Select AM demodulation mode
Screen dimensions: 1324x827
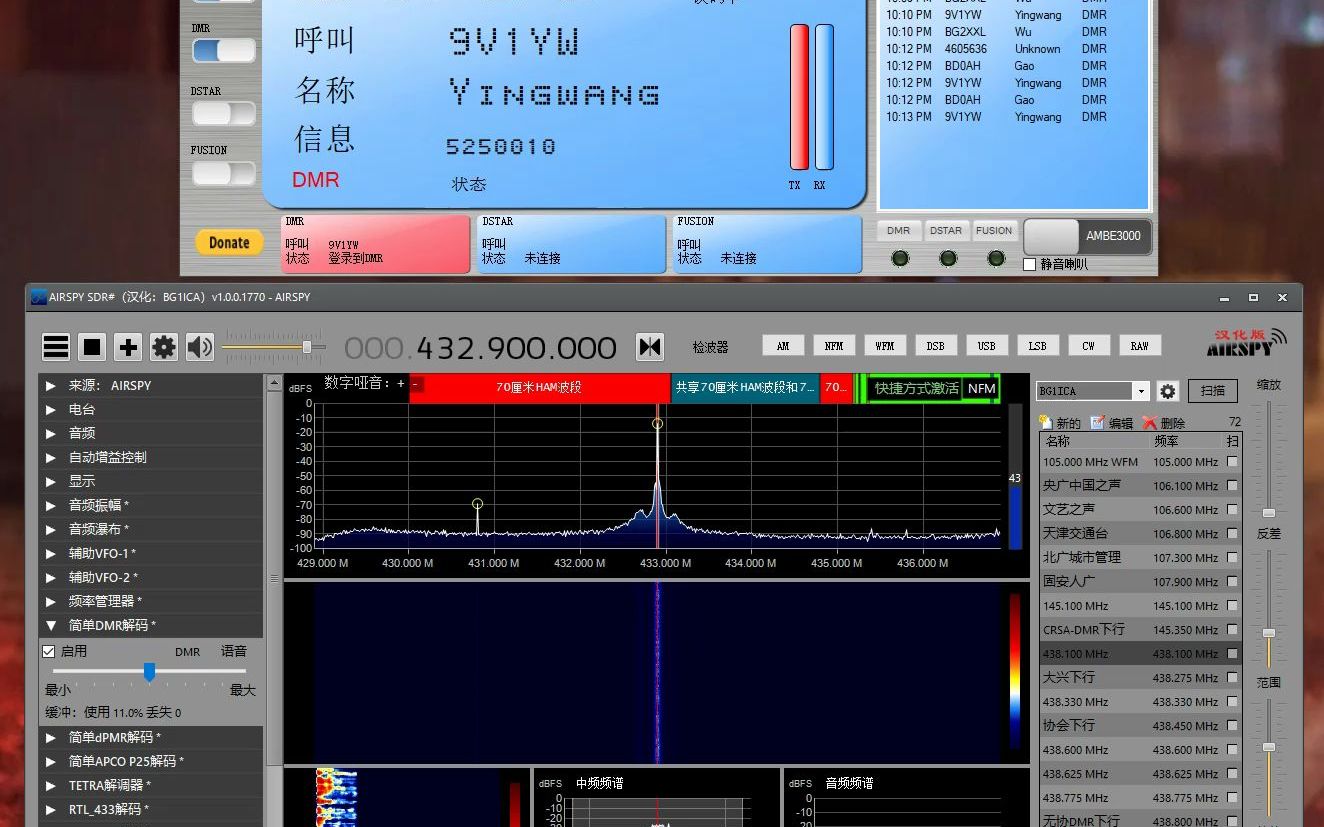pyautogui.click(x=783, y=346)
